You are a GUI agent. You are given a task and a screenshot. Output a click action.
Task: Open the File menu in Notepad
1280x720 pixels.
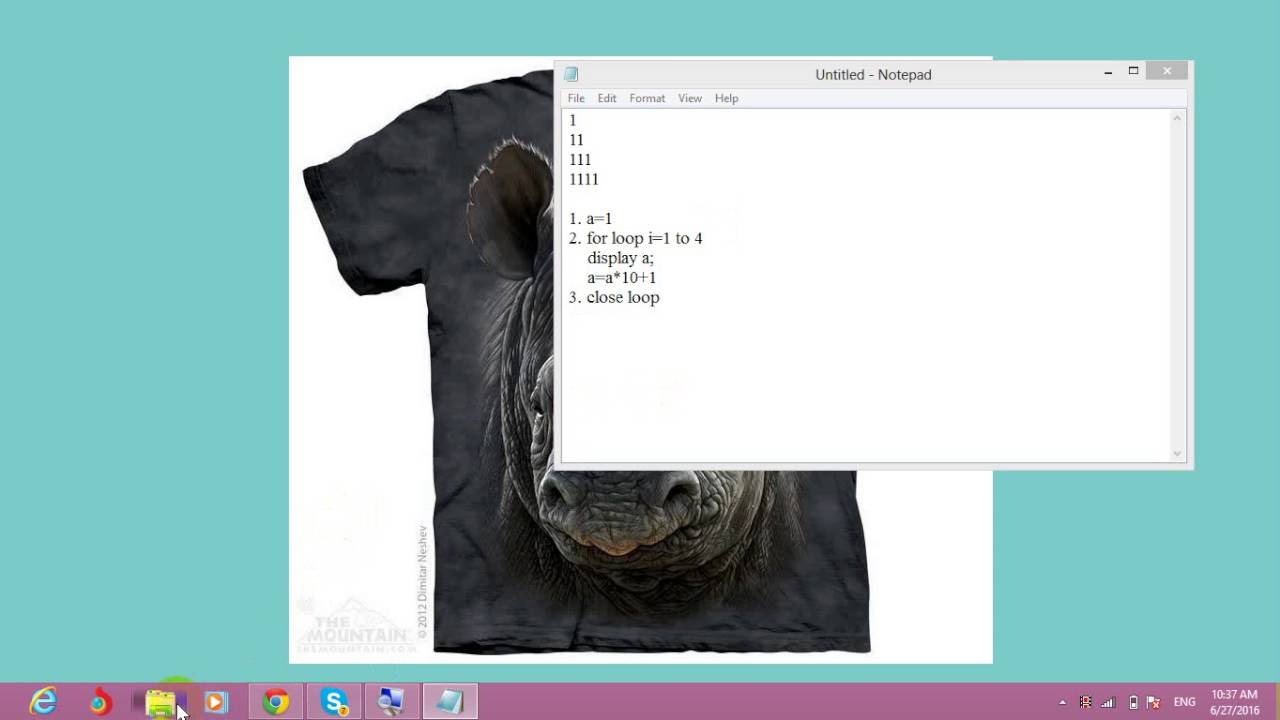tap(576, 98)
